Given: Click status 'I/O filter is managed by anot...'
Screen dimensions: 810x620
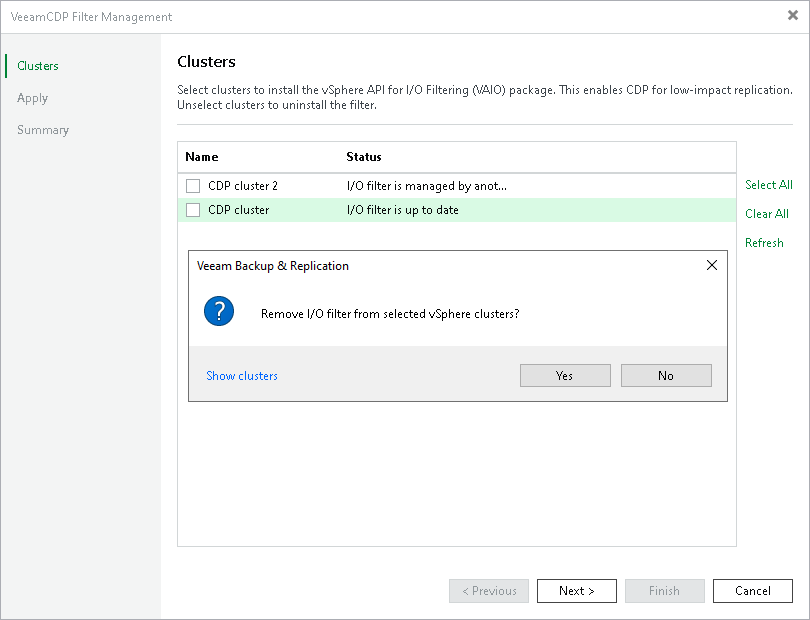Looking at the screenshot, I should (427, 185).
